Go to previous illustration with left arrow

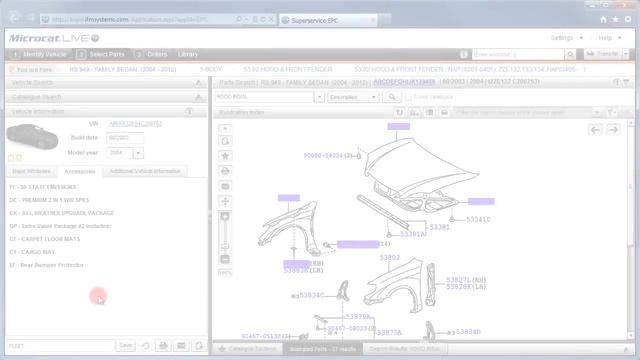(x=596, y=130)
